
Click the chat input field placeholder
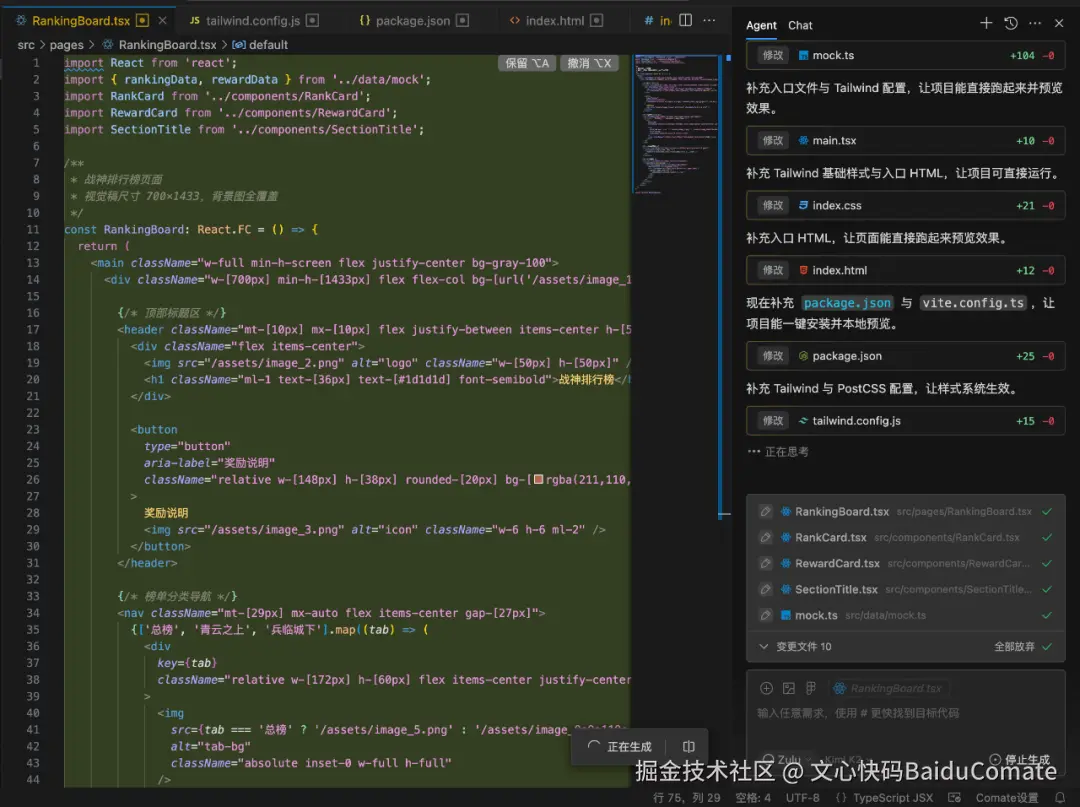pyautogui.click(x=858, y=713)
